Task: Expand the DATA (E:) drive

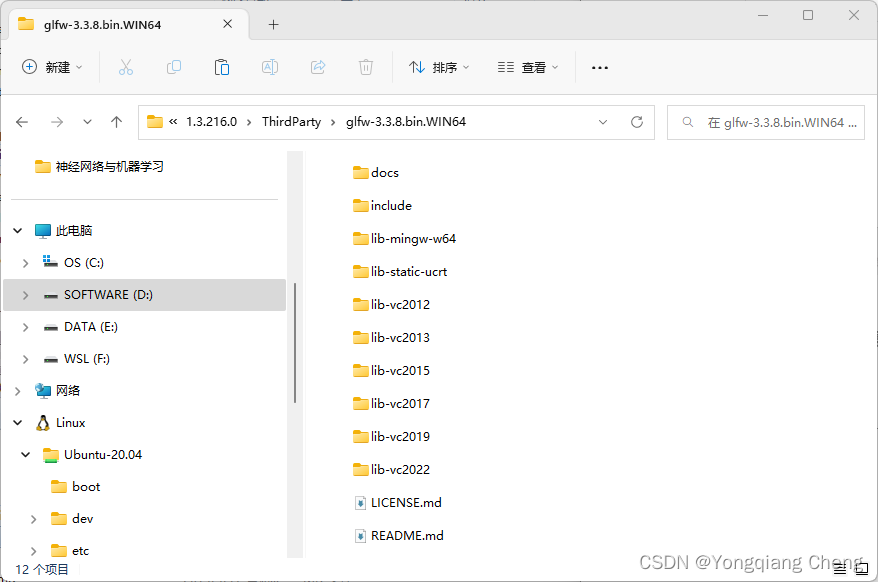Action: 25,327
